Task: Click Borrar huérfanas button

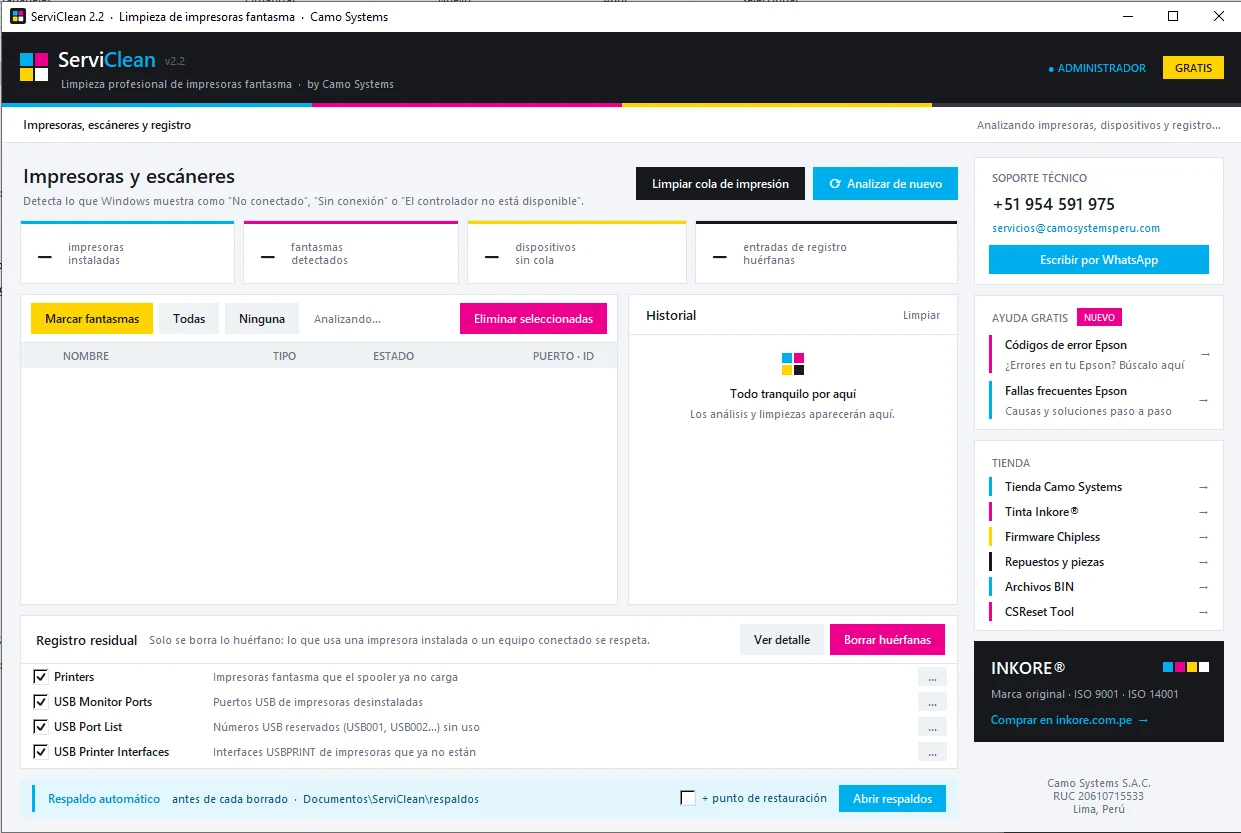Action: (x=887, y=640)
